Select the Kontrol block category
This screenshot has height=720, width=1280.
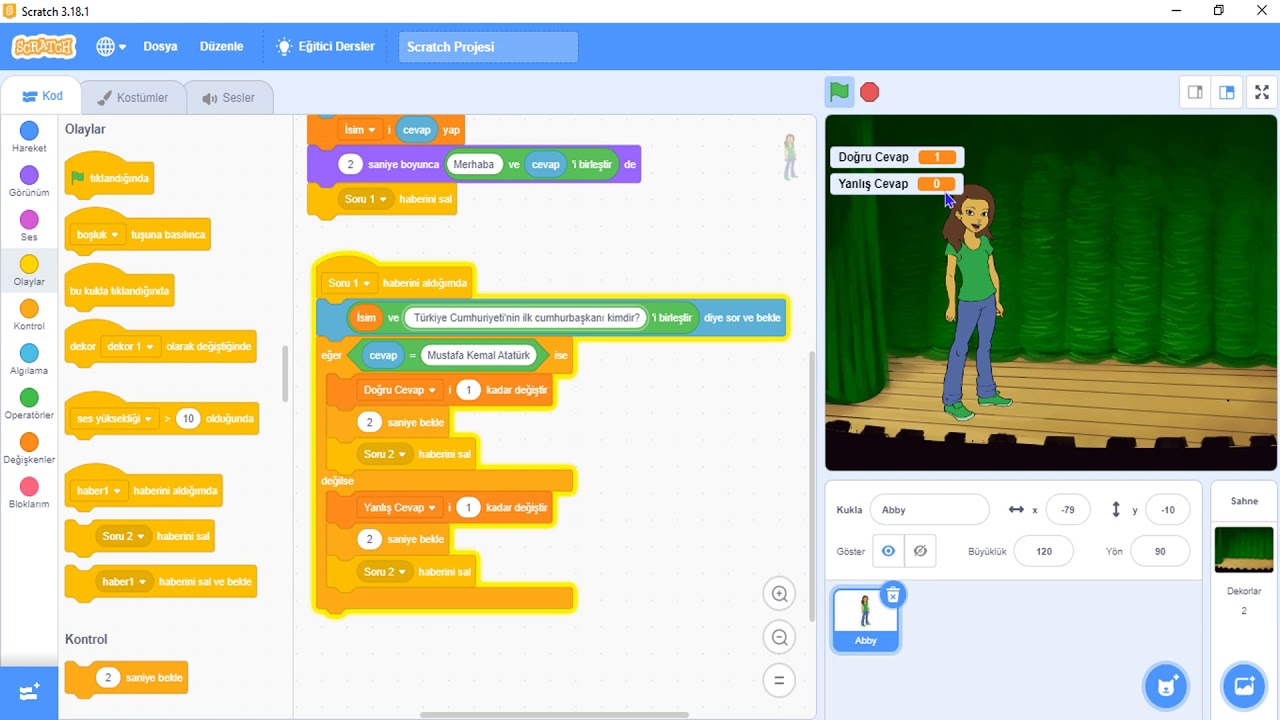click(29, 315)
